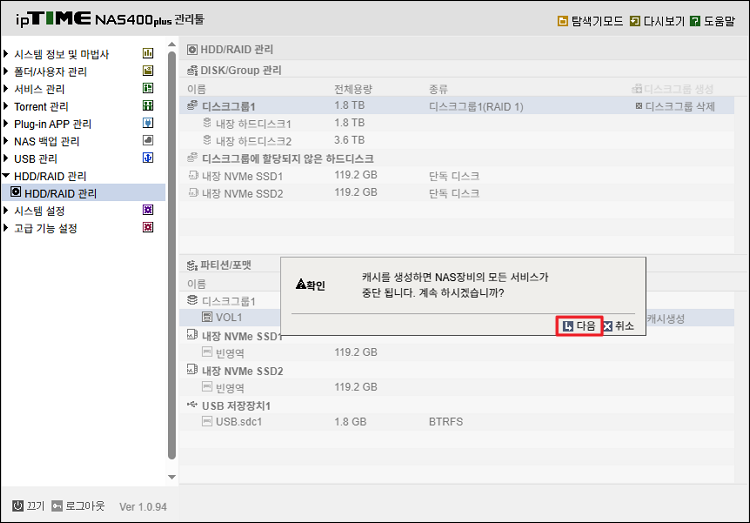The width and height of the screenshot is (750, 523).
Task: Click the 고급 기능 설정 icon
Action: 148,228
